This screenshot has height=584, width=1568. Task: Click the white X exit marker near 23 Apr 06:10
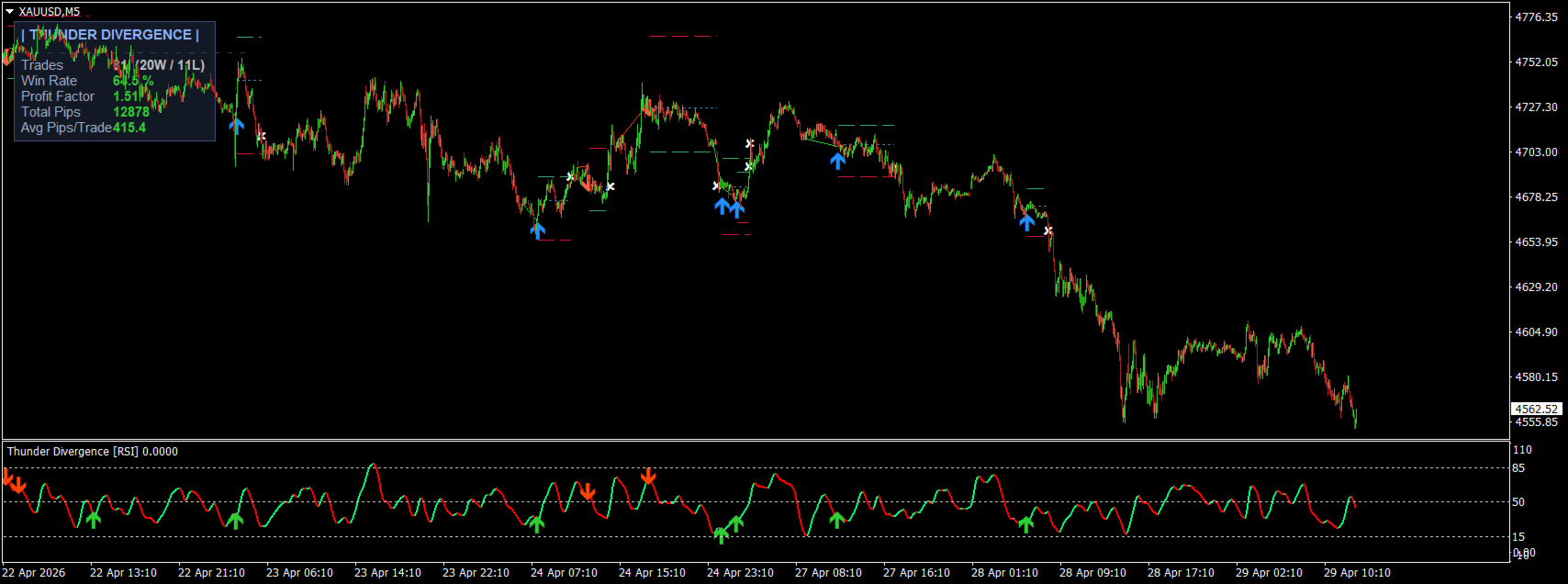tap(262, 136)
